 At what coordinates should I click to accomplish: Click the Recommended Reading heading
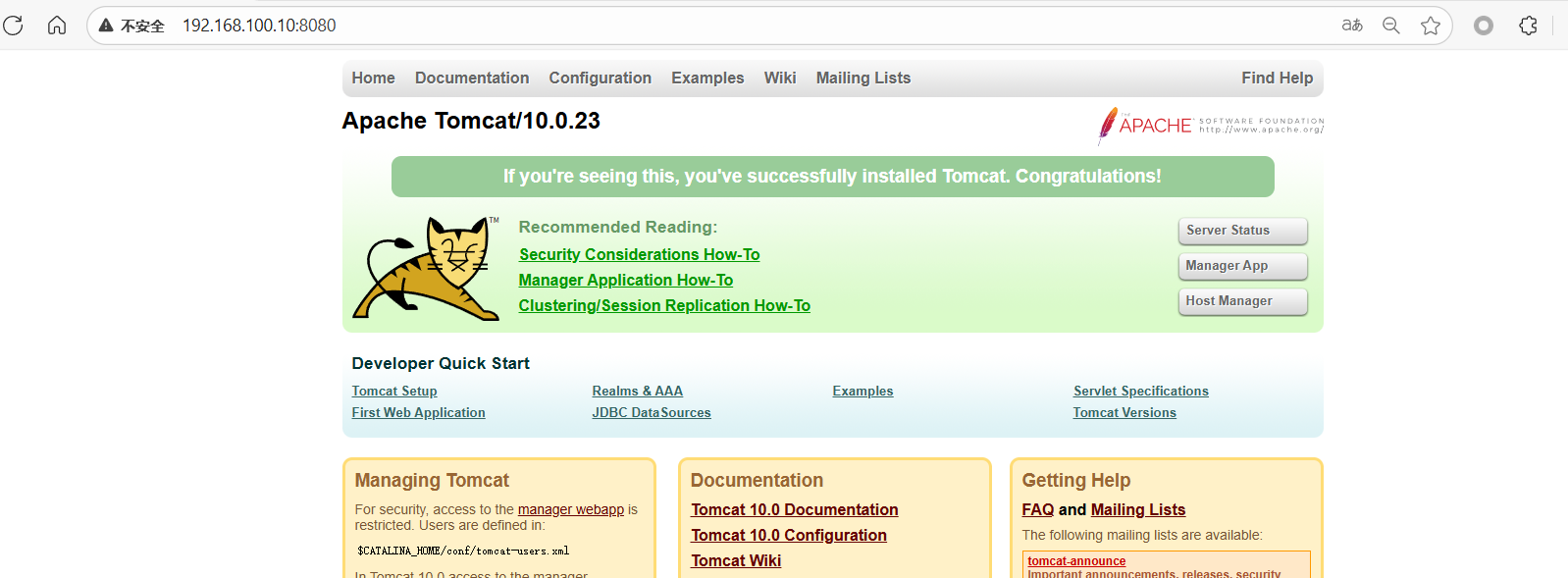click(618, 227)
